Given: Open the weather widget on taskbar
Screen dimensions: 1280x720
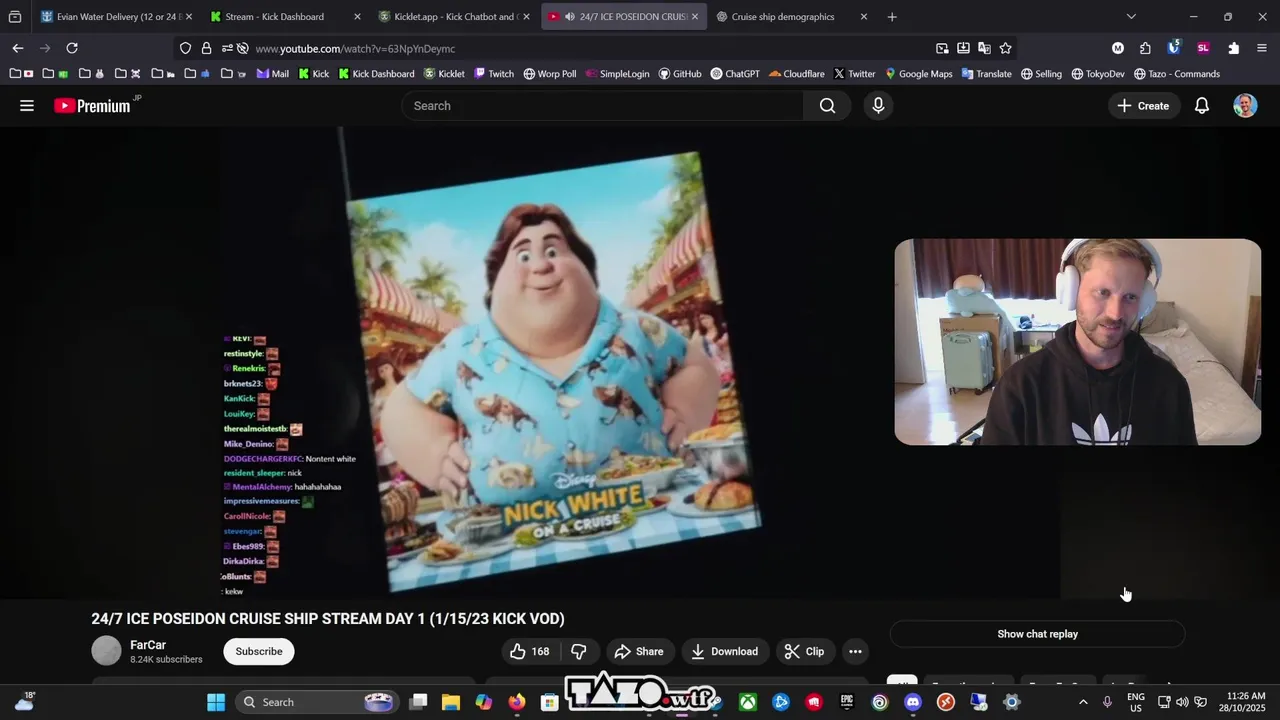Looking at the screenshot, I should 25,702.
